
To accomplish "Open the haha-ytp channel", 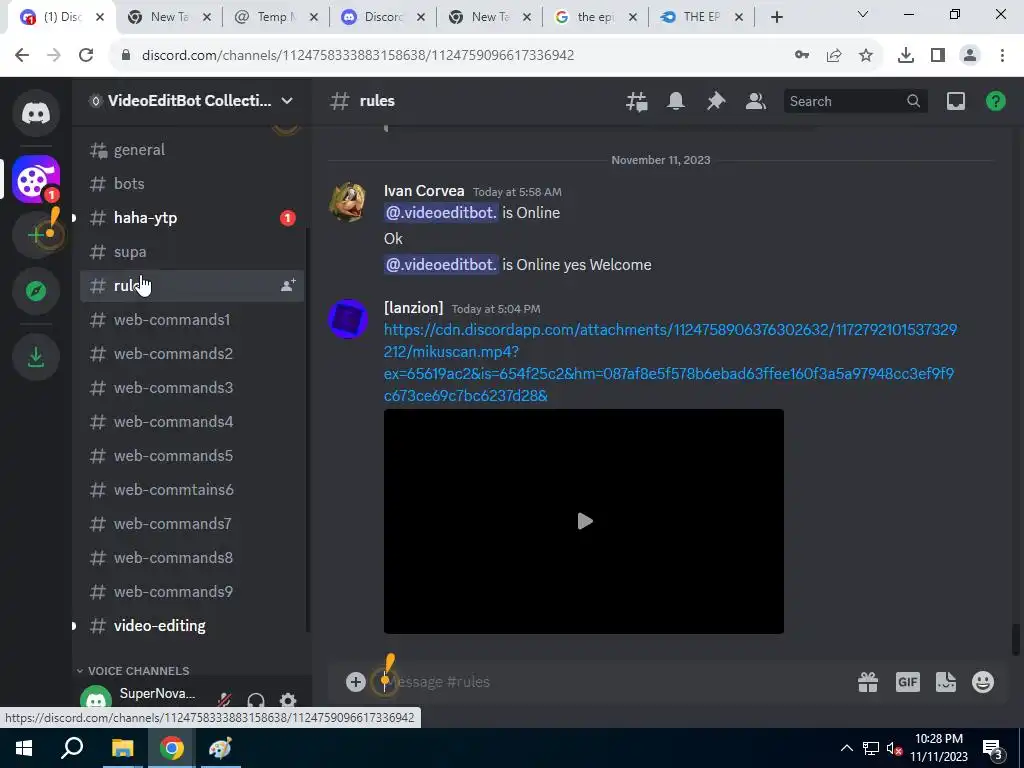I will (192, 217).
